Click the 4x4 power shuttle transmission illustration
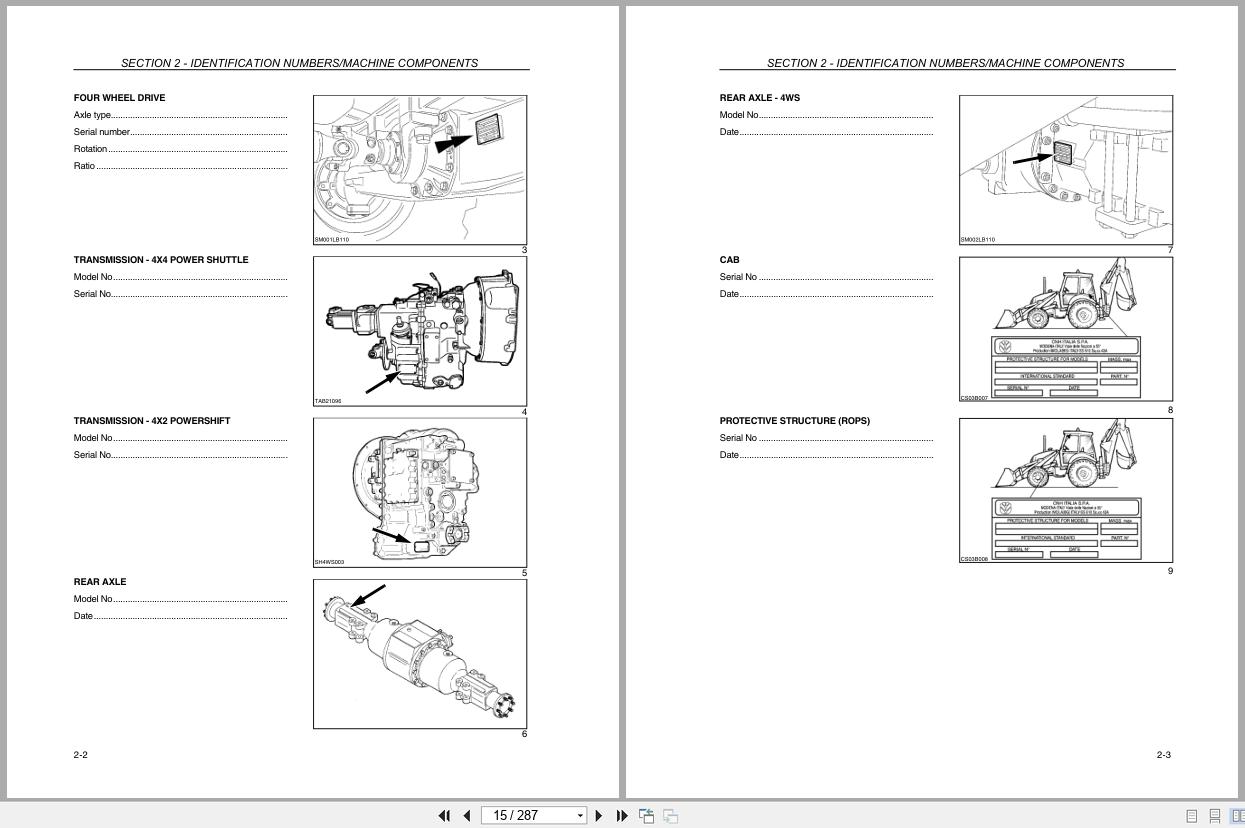This screenshot has height=828, width=1245. click(x=420, y=331)
